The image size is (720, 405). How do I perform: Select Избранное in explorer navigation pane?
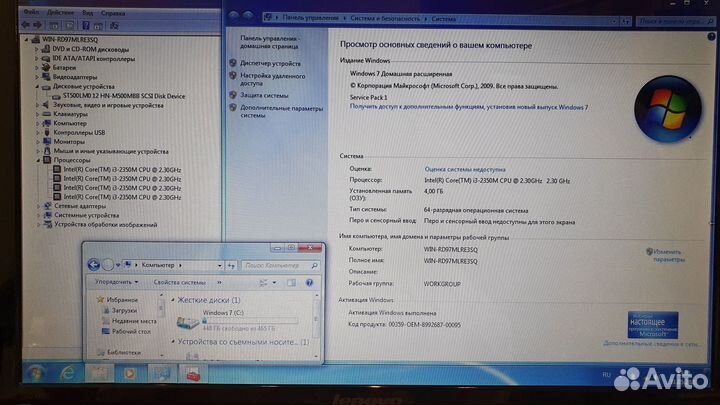pyautogui.click(x=122, y=299)
